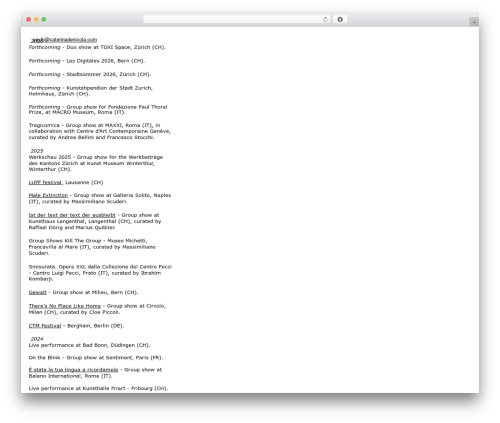Open the CTM Festival link
The height and width of the screenshot is (423, 500).
45,326
